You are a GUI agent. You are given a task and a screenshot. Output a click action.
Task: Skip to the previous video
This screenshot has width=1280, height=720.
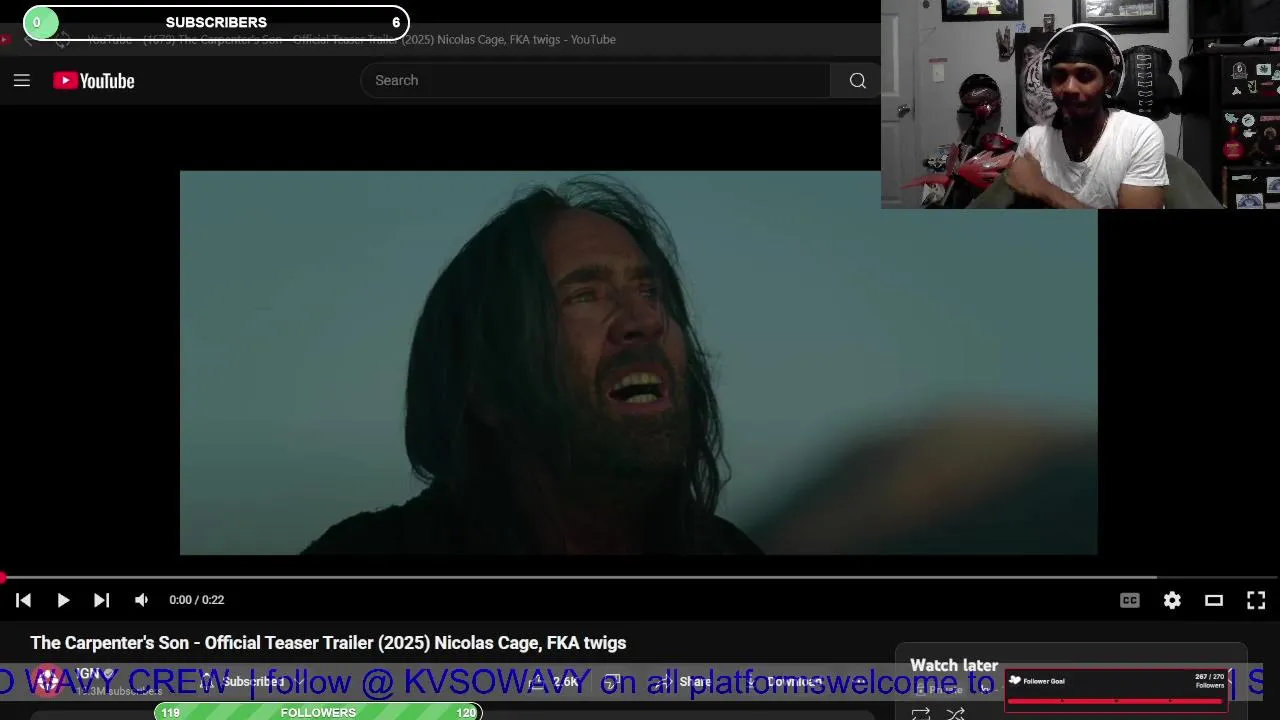pyautogui.click(x=24, y=600)
